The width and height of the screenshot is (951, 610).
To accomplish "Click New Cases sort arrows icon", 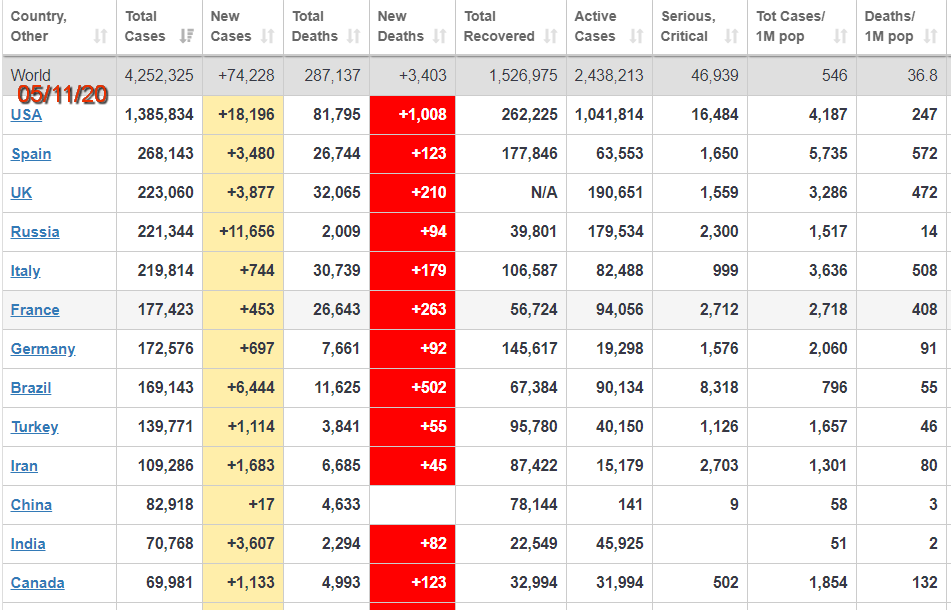I will (267, 36).
